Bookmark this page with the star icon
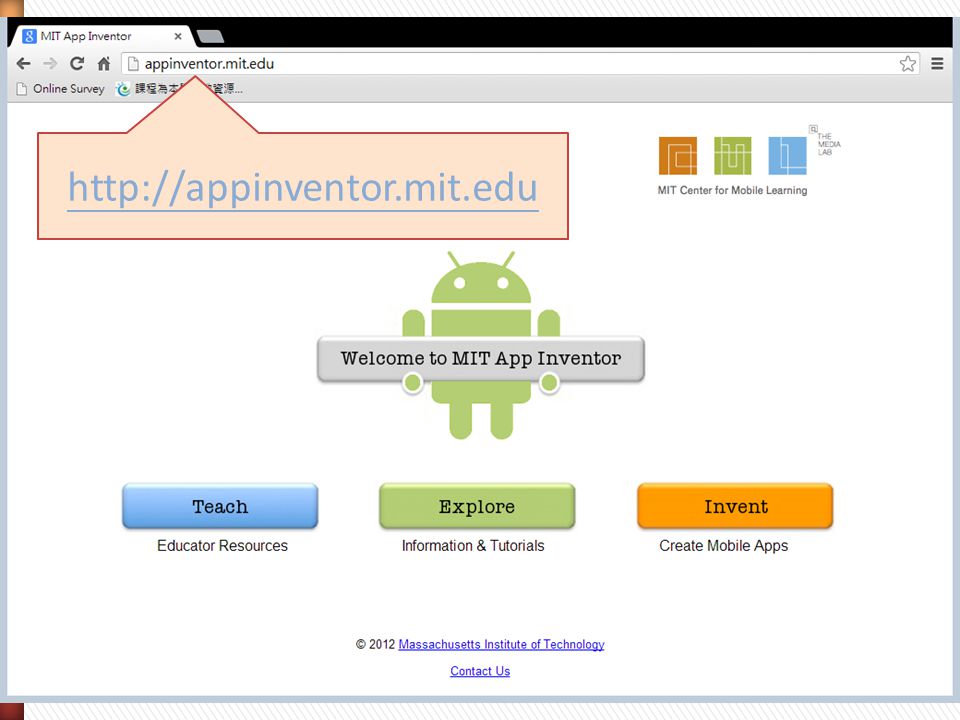Image resolution: width=960 pixels, height=720 pixels. tap(907, 64)
